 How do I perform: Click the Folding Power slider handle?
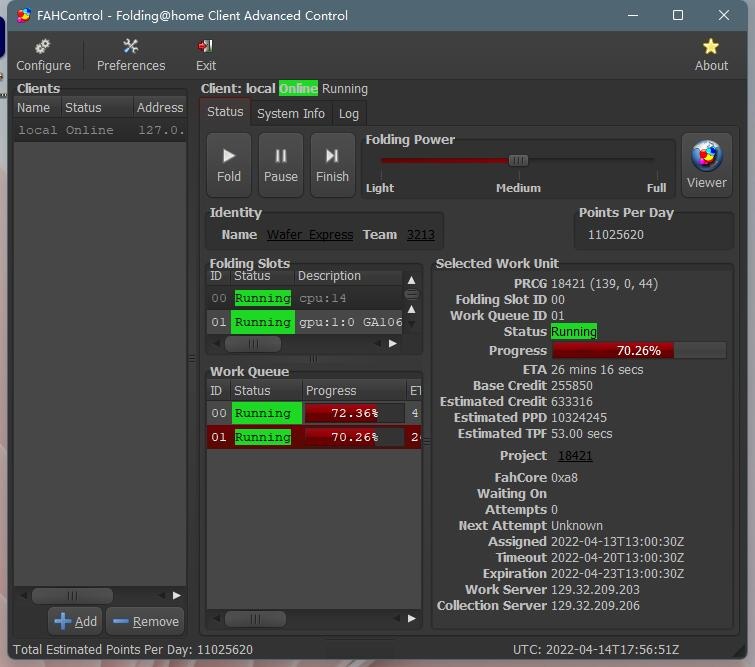pos(518,160)
